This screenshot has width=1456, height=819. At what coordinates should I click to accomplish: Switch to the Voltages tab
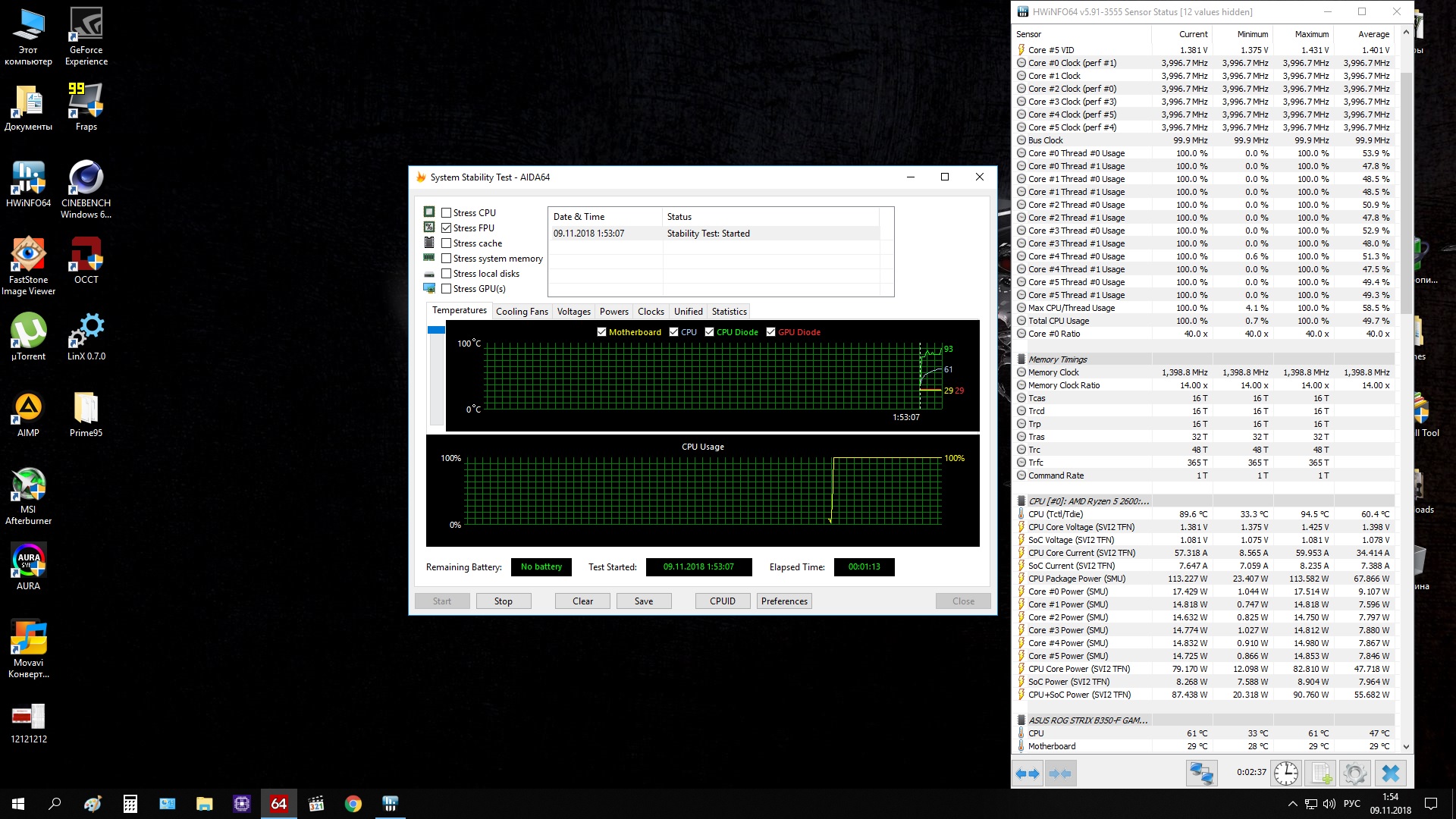tap(573, 312)
